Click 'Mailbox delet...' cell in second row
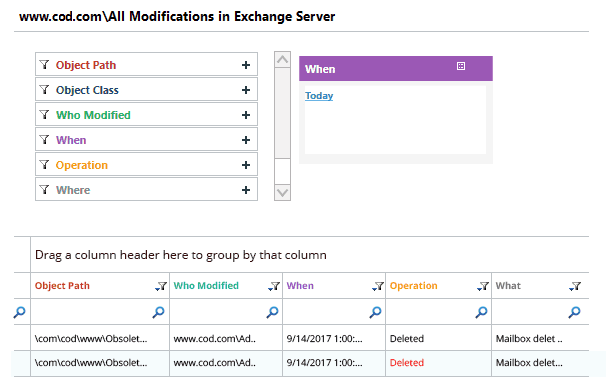612x382 pixels. 540,362
